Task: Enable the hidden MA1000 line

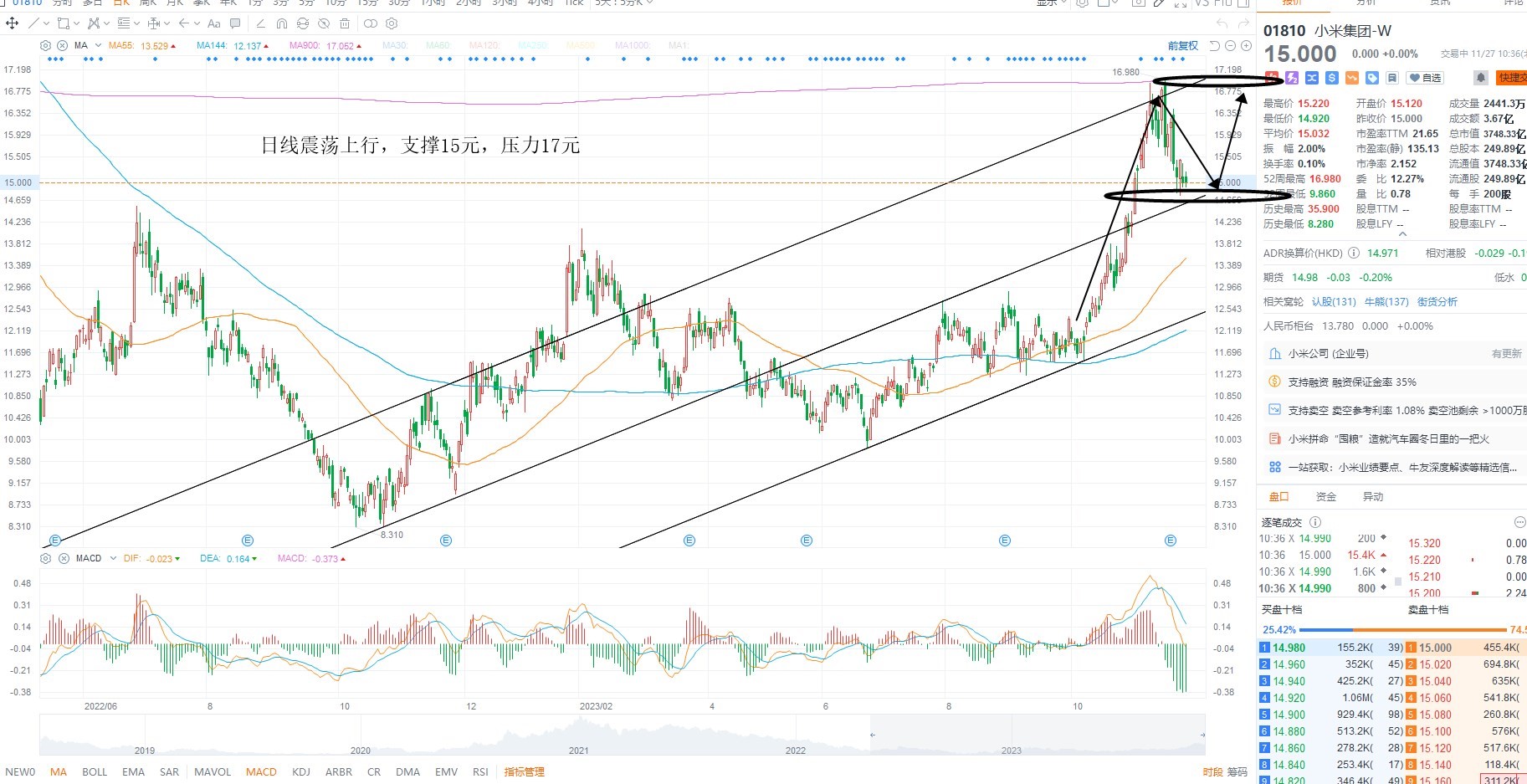Action: [633, 45]
